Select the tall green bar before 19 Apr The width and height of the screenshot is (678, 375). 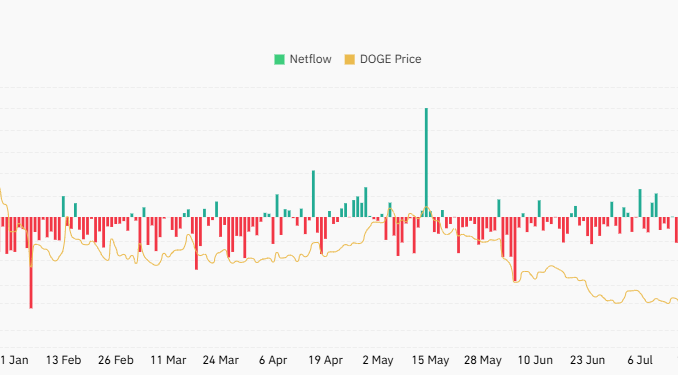[x=313, y=194]
